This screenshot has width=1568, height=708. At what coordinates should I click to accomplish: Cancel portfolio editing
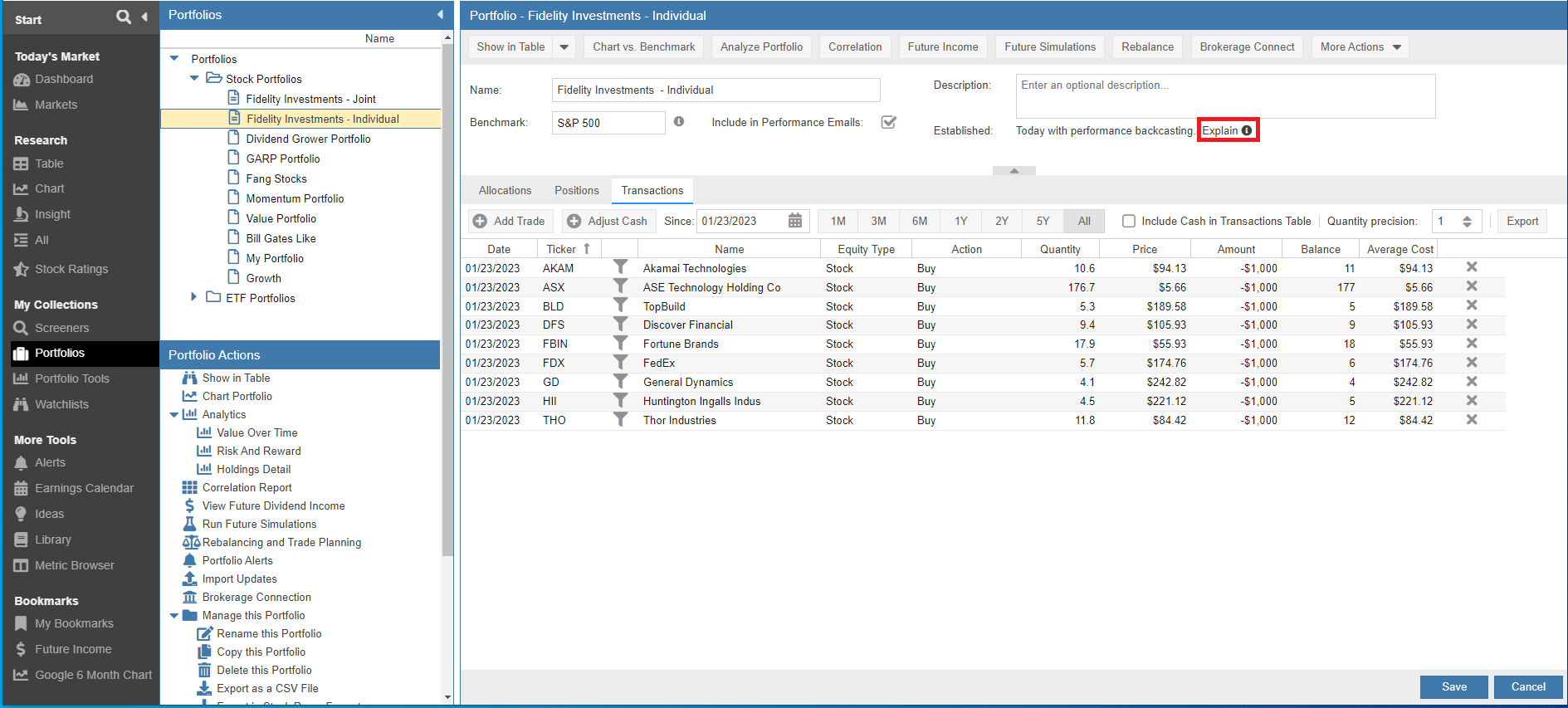point(1528,686)
